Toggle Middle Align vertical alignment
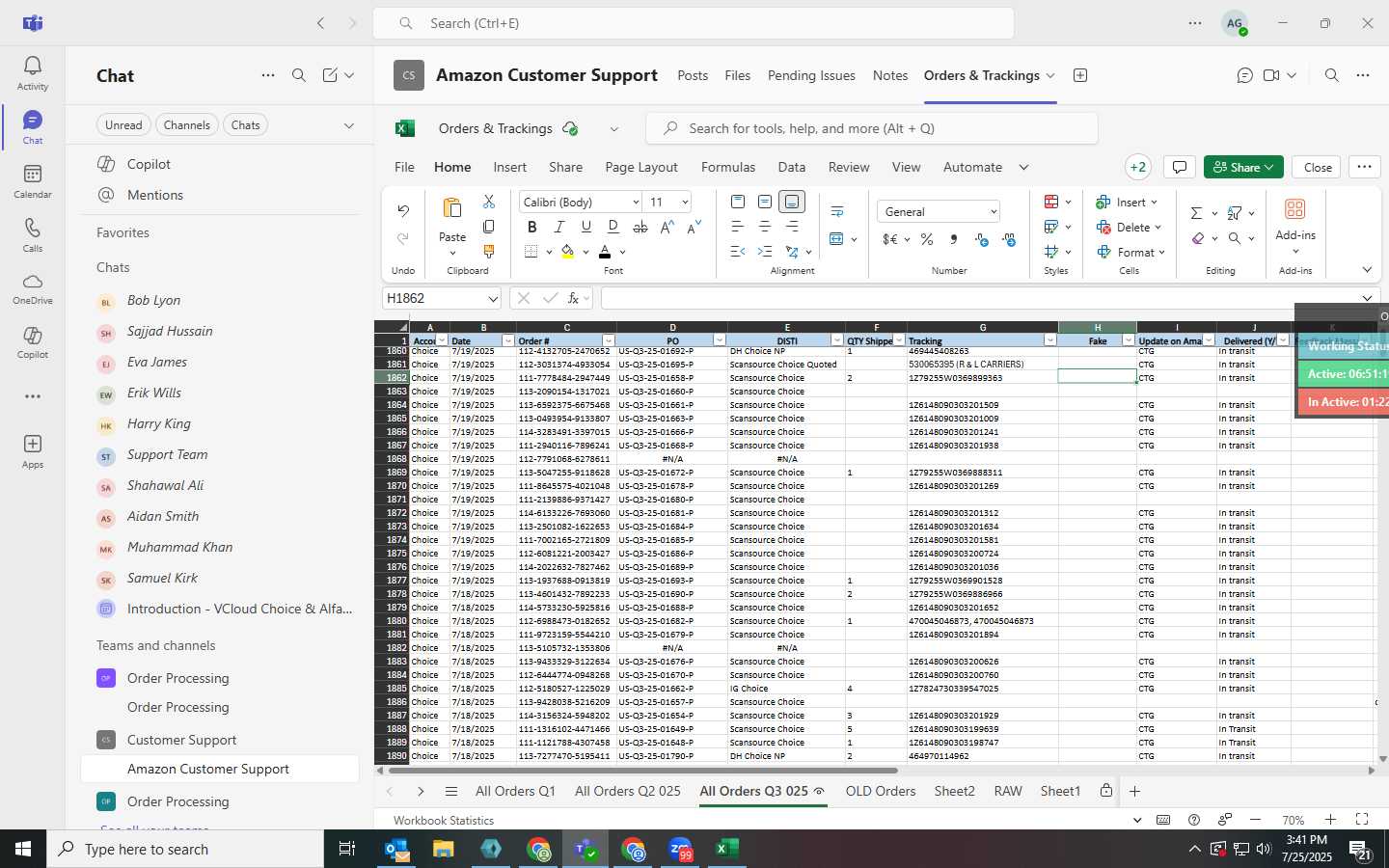The width and height of the screenshot is (1389, 868). (765, 202)
